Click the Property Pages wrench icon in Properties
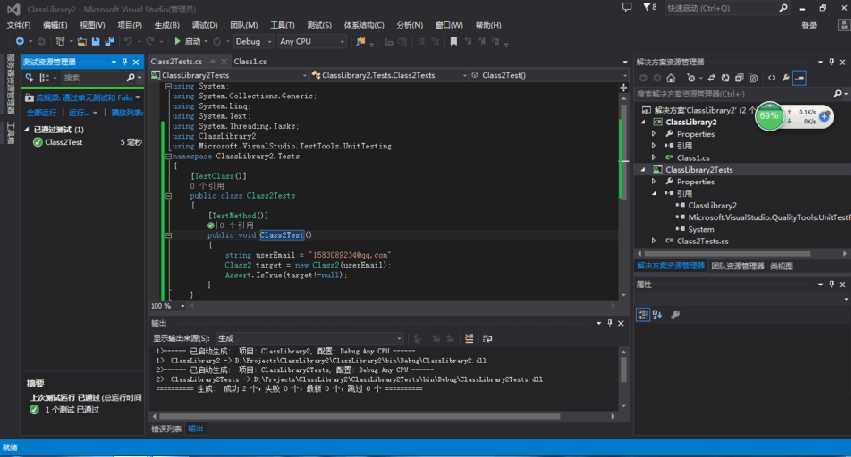 [676, 315]
